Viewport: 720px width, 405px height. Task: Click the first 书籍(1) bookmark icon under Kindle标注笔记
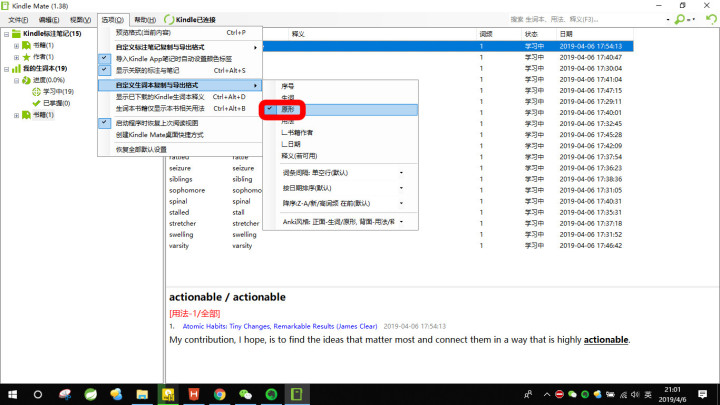(x=27, y=45)
